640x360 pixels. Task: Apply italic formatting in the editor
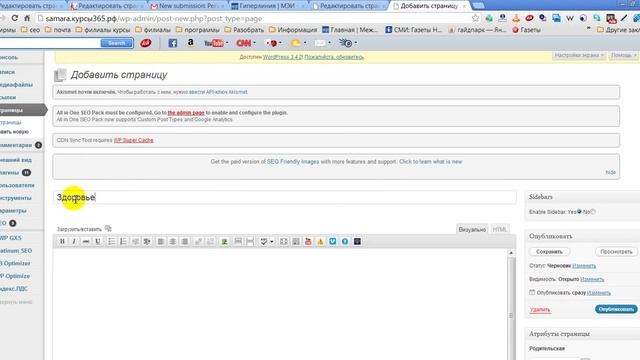point(74,241)
